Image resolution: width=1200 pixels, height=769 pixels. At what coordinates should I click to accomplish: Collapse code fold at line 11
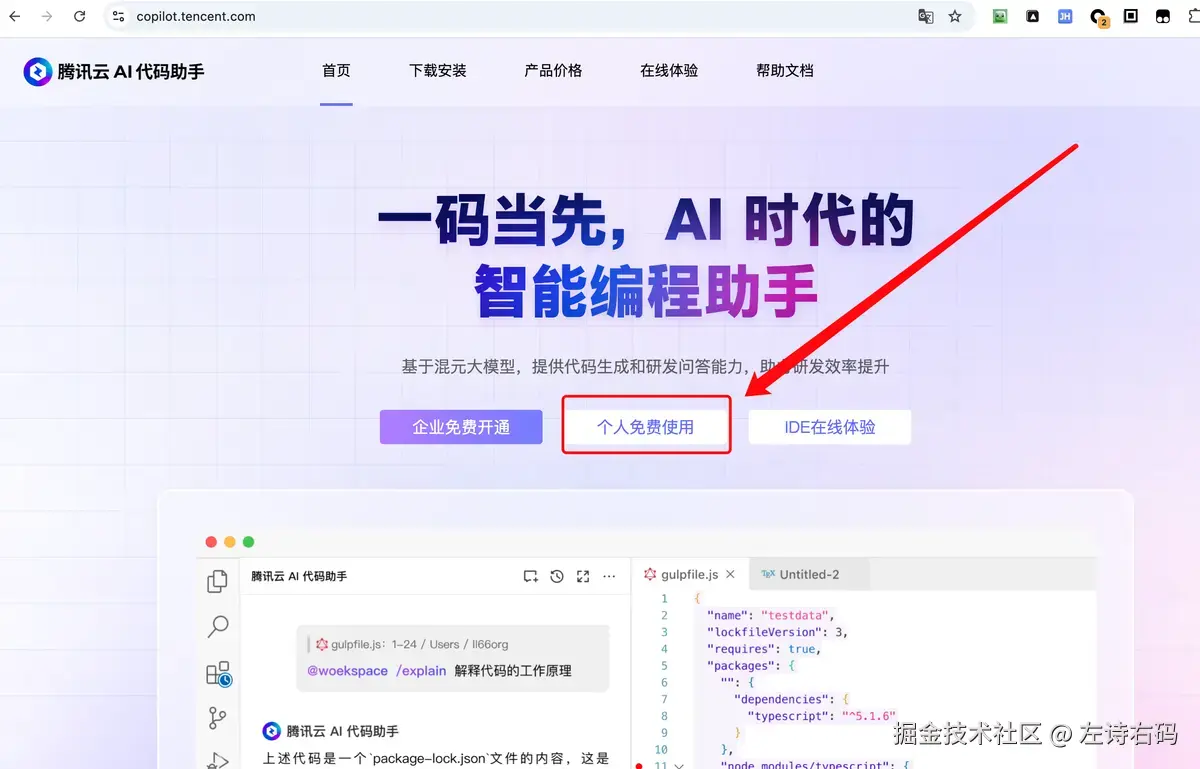click(679, 765)
